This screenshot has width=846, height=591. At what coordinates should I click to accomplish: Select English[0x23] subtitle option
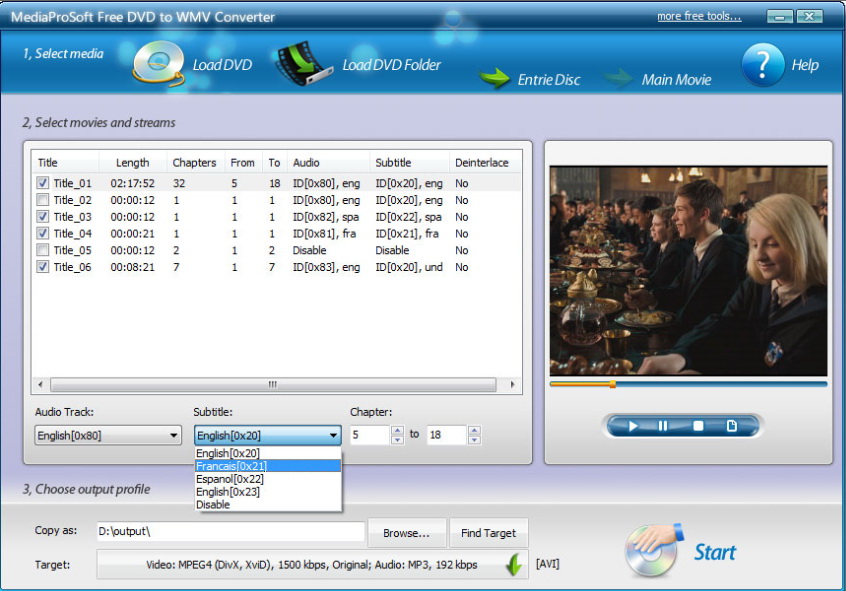[x=268, y=492]
